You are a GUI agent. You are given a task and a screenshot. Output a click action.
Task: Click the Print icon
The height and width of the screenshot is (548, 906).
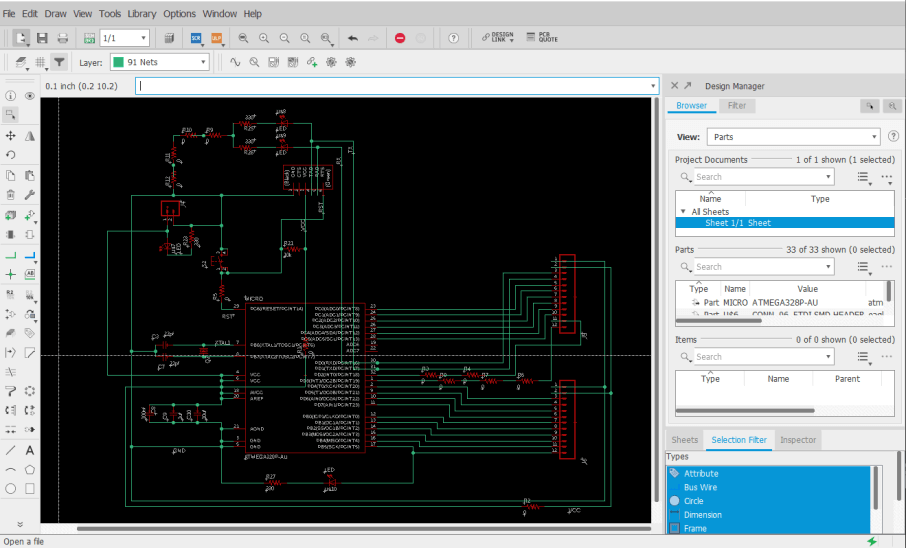(x=62, y=38)
